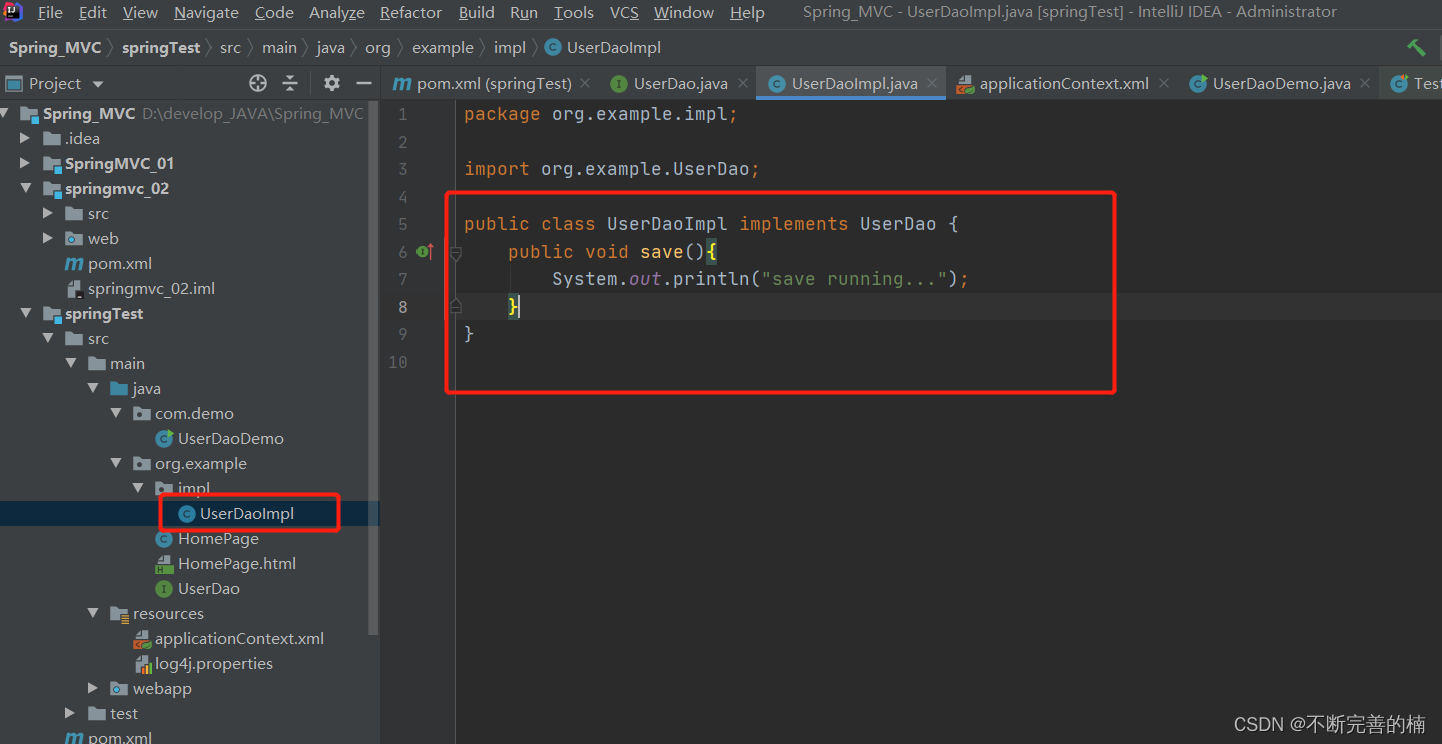Close the pom.xml (springTest) tab

pos(585,83)
